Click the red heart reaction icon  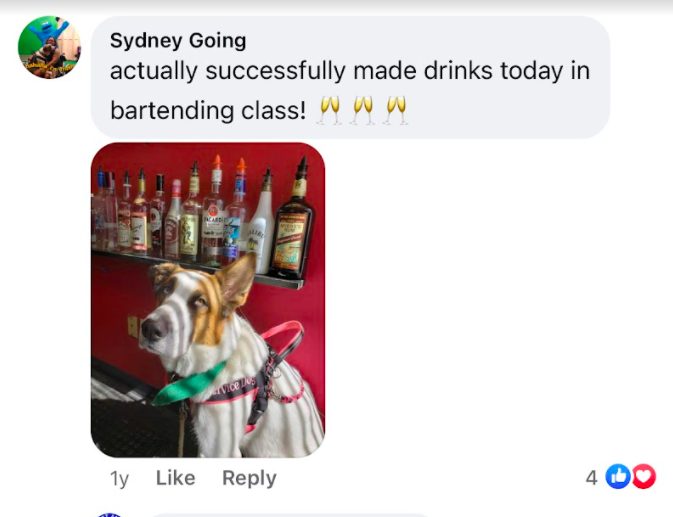coord(643,476)
